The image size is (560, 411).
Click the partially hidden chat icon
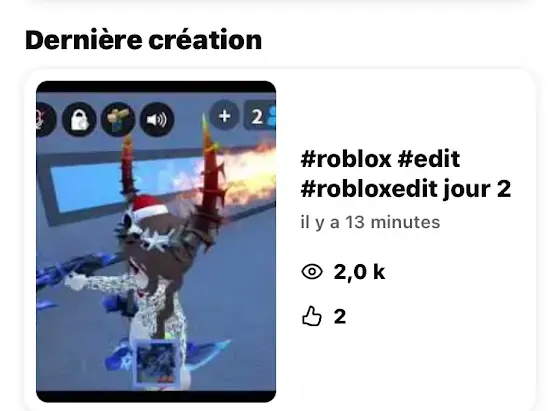point(45,119)
